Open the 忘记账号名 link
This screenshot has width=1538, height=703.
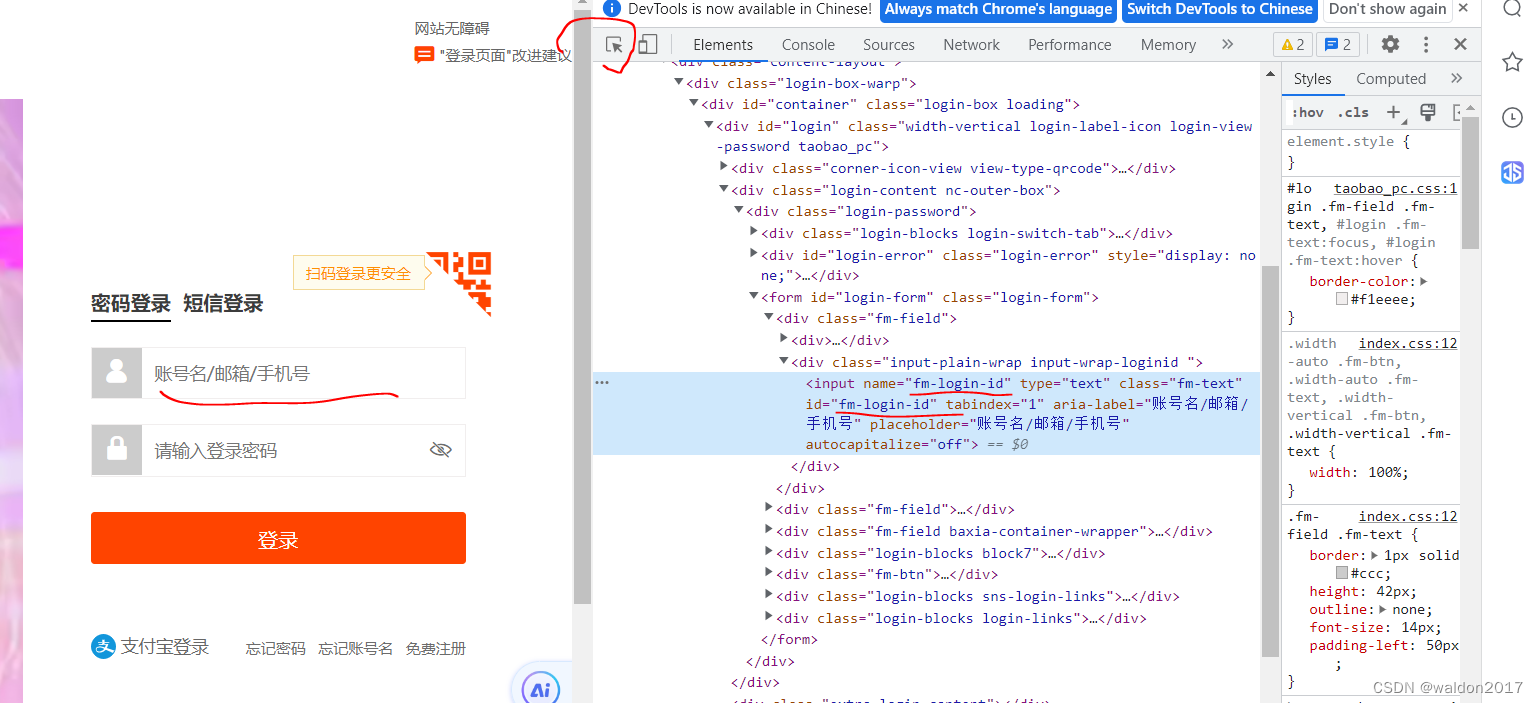point(355,649)
